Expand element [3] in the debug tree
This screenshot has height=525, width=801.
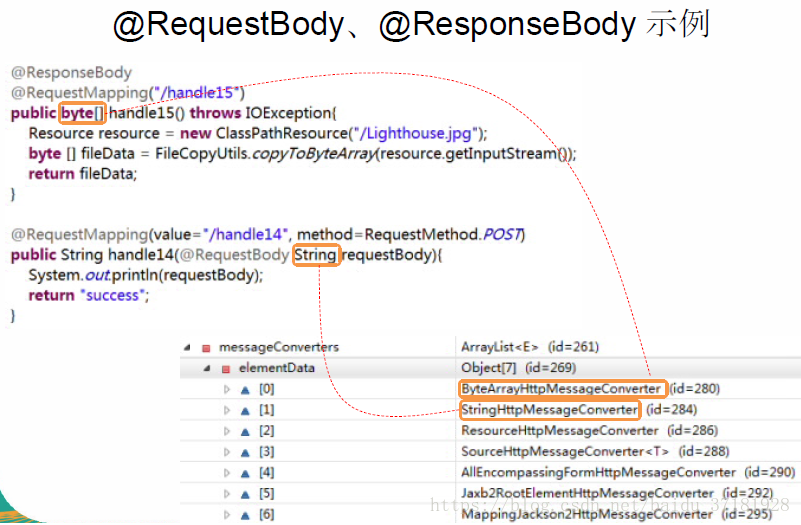(227, 452)
